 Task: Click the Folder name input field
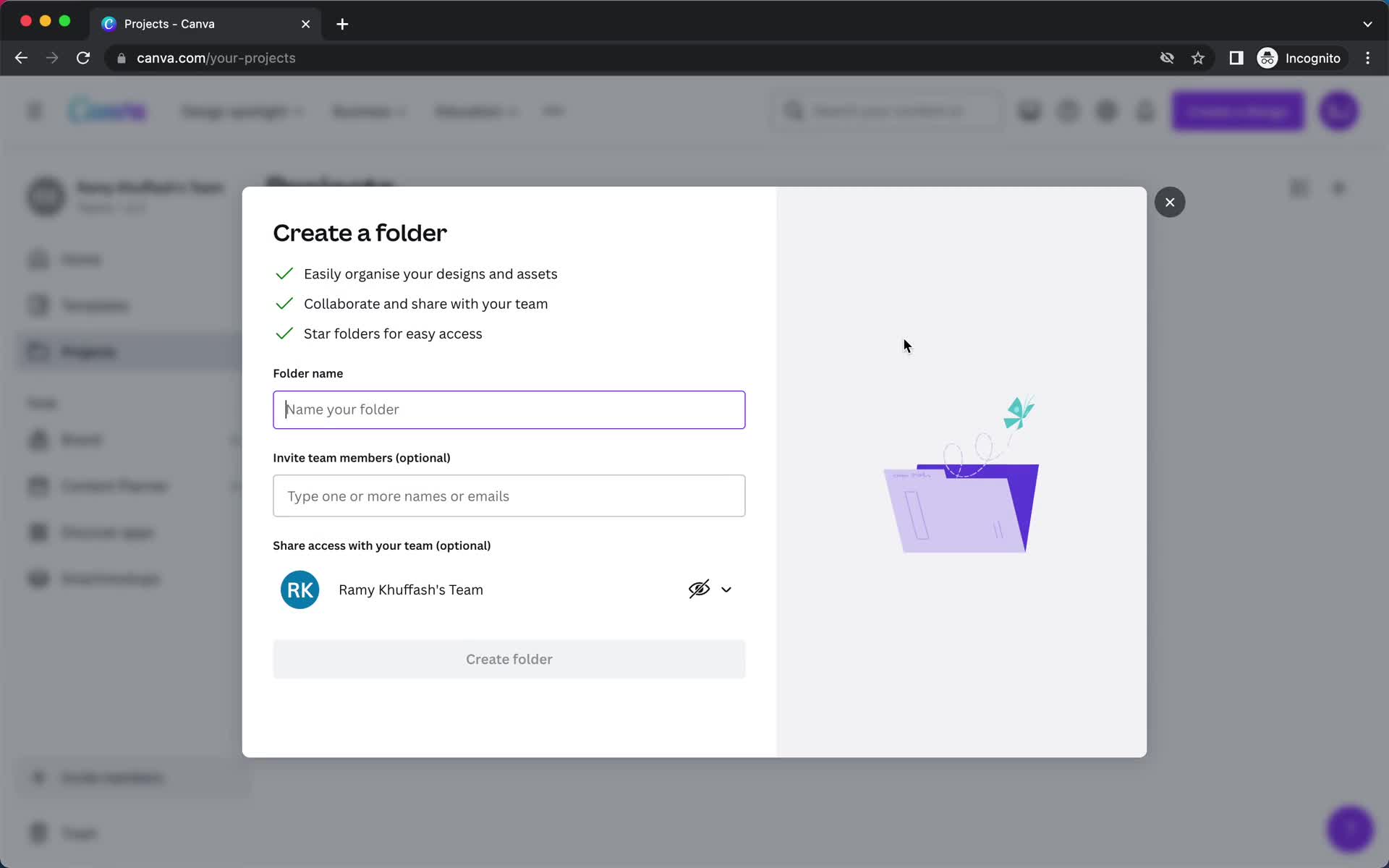[x=509, y=409]
